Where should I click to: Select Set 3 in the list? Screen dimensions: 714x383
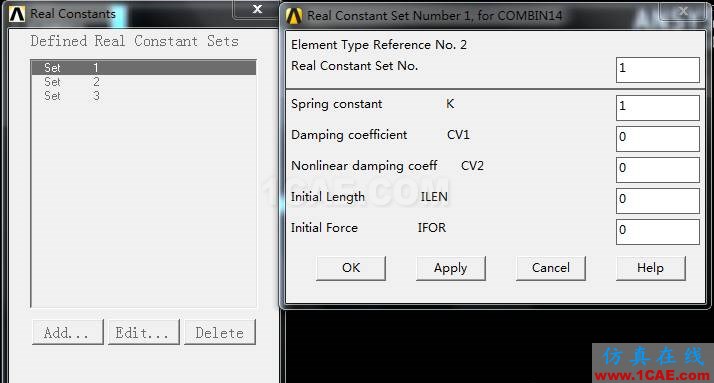(x=143, y=96)
